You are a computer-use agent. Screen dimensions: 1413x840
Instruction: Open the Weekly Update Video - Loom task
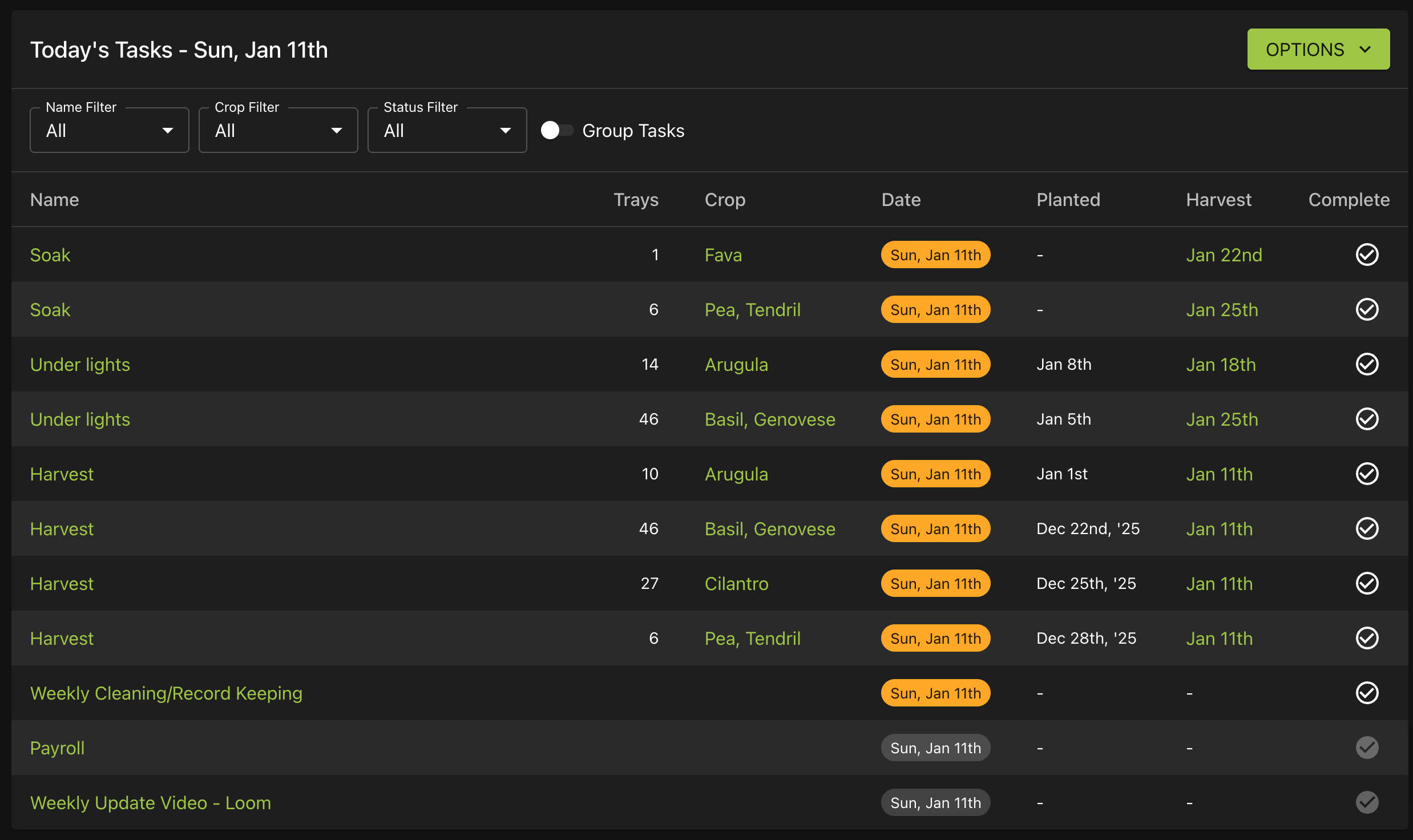(151, 803)
